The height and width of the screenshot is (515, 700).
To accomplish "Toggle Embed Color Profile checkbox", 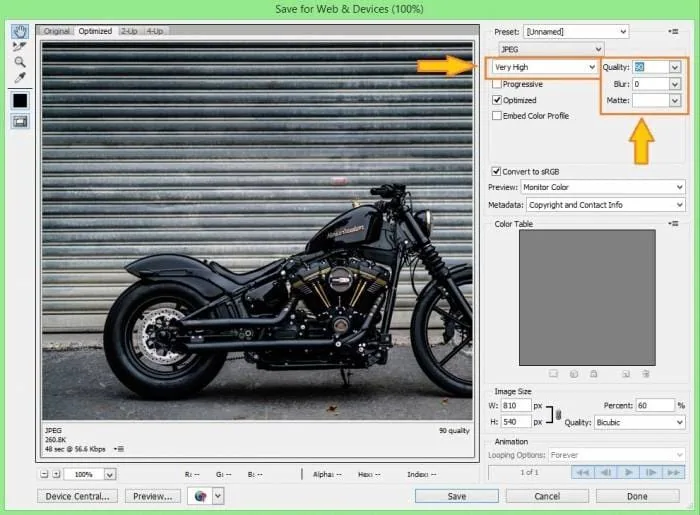I will [496, 116].
